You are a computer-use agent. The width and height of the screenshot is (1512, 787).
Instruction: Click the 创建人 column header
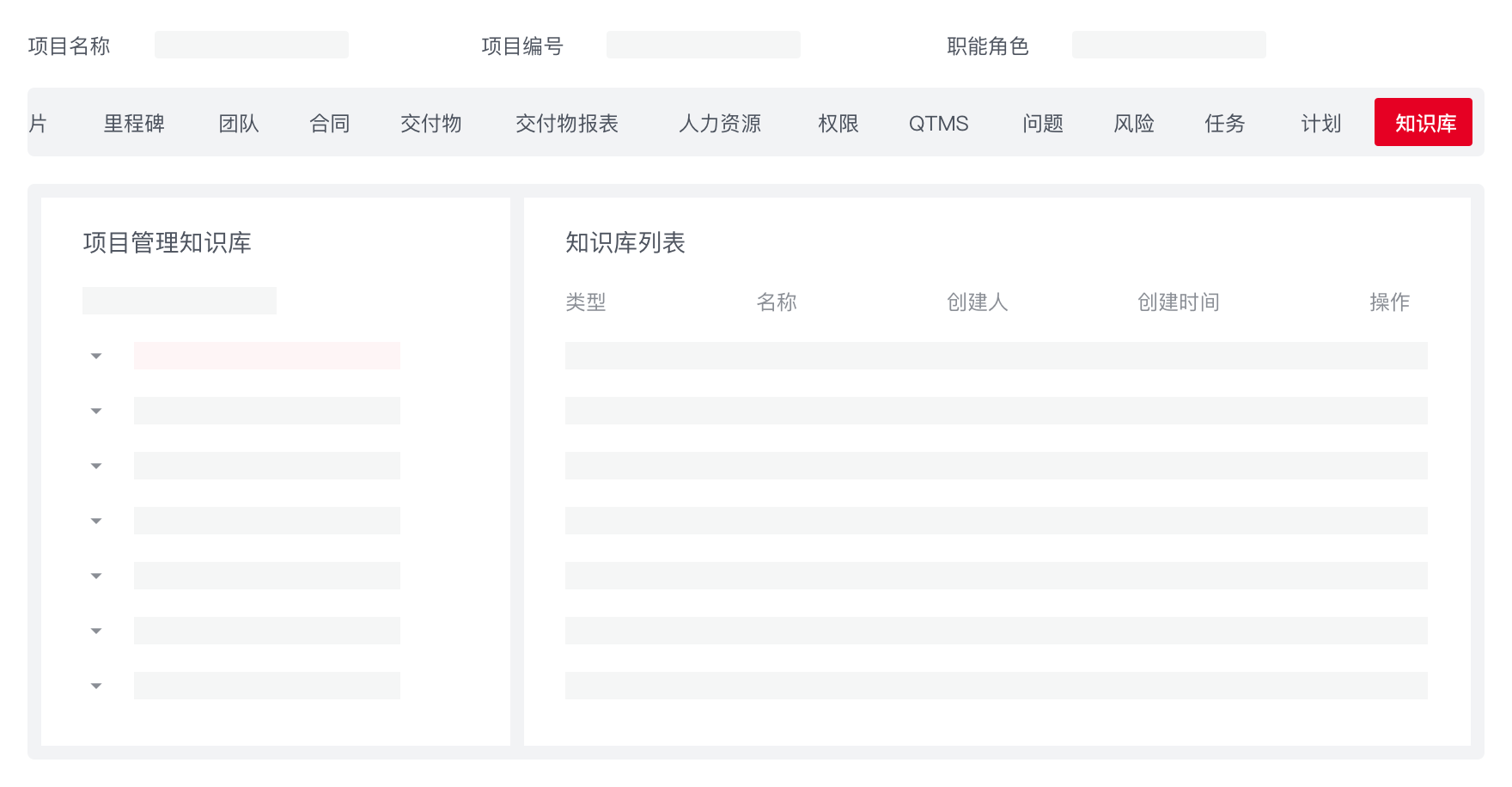(978, 302)
